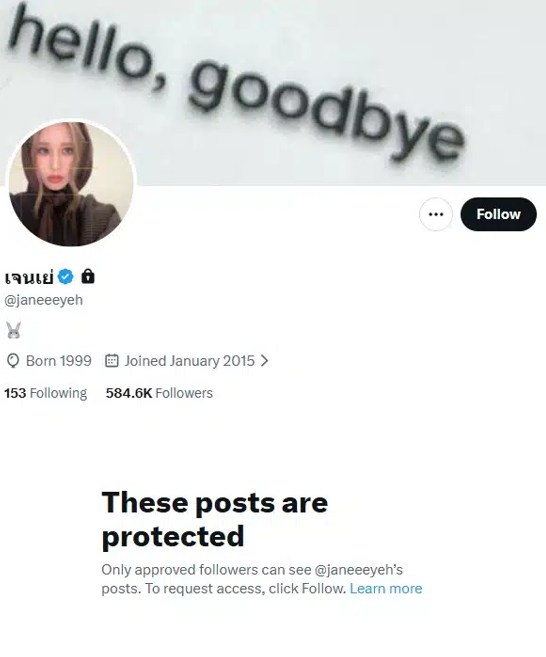The width and height of the screenshot is (546, 657).
Task: Click the Born 1999 text
Action: pyautogui.click(x=59, y=361)
